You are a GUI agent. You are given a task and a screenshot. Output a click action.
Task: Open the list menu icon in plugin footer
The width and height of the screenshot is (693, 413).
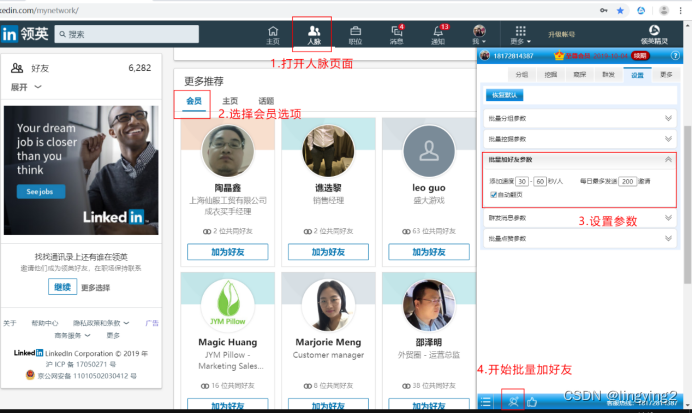point(486,402)
